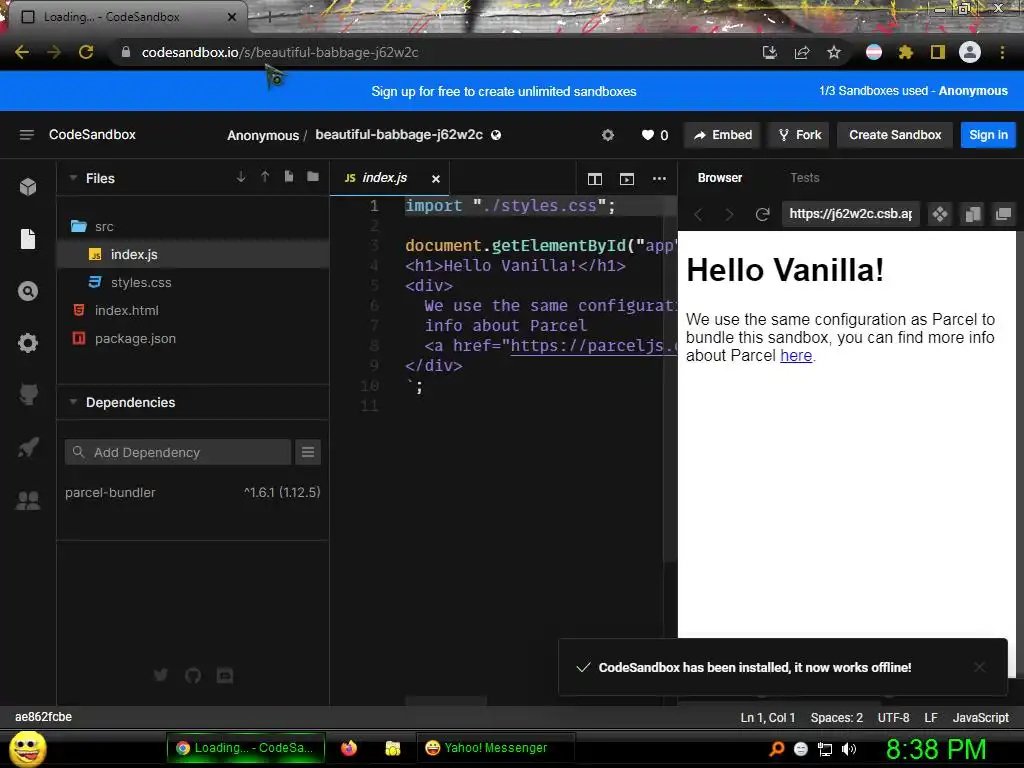Open the Live collaboration people icon

[x=28, y=500]
